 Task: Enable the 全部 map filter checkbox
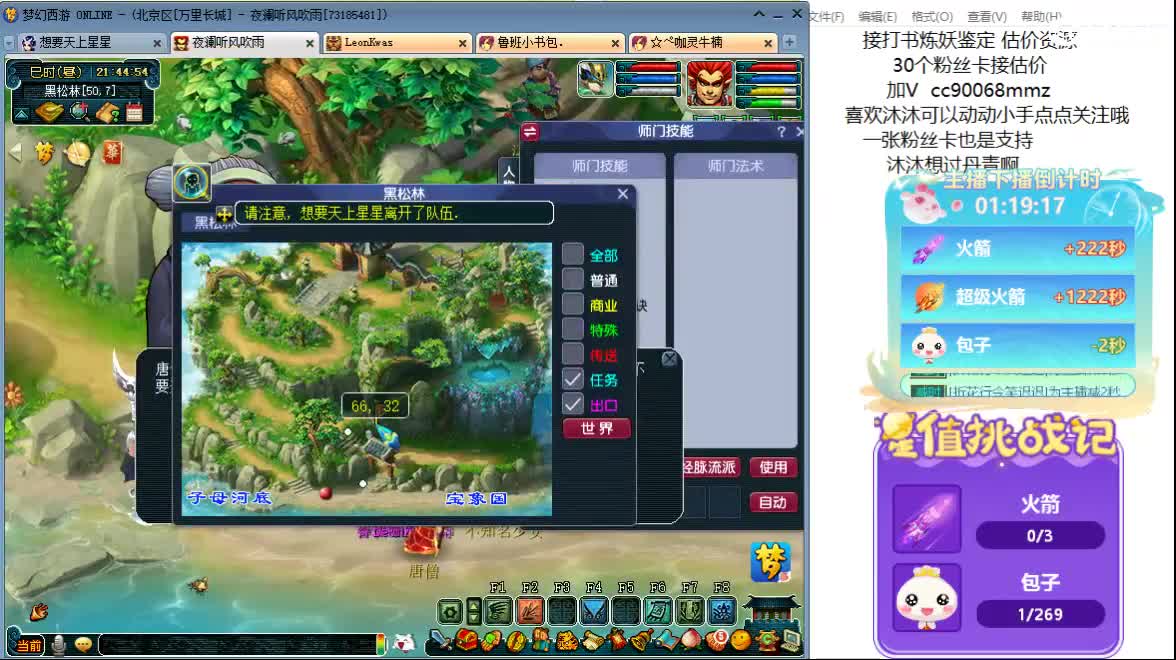tap(575, 254)
